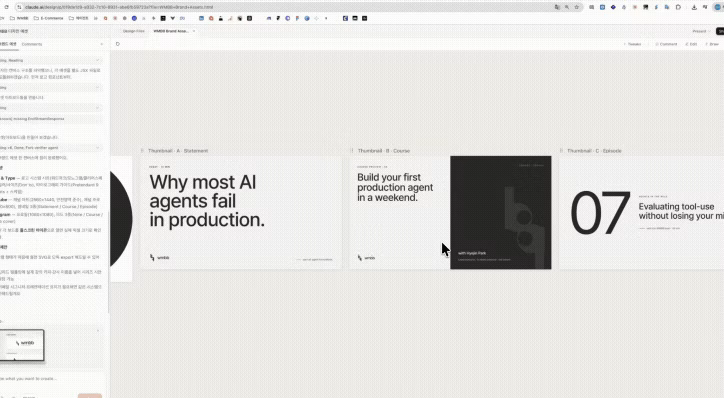The image size is (724, 398).
Task: Click 'Build your first production agent' text
Action: (x=395, y=187)
